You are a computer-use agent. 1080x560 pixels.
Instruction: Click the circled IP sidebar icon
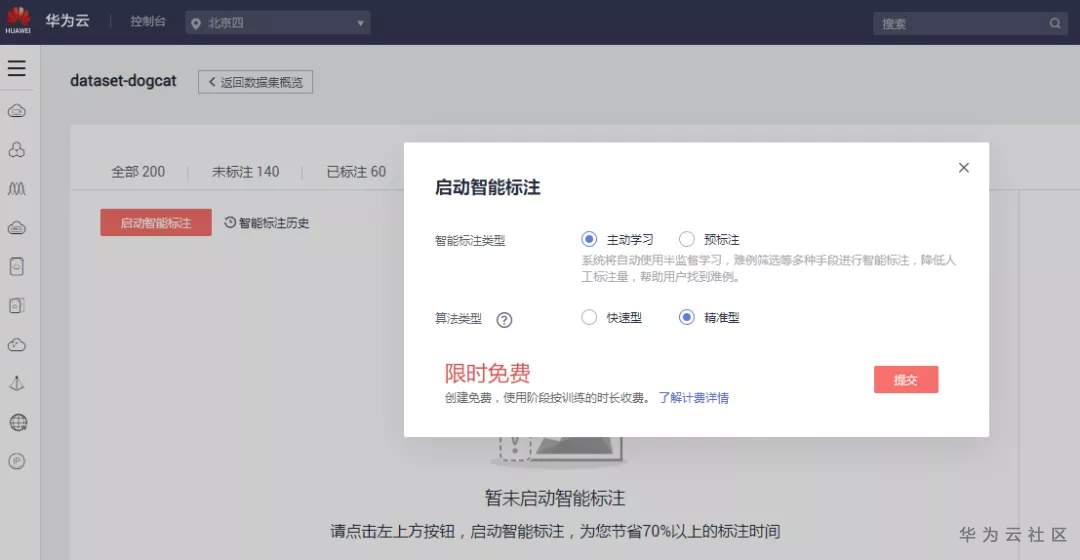[x=17, y=462]
